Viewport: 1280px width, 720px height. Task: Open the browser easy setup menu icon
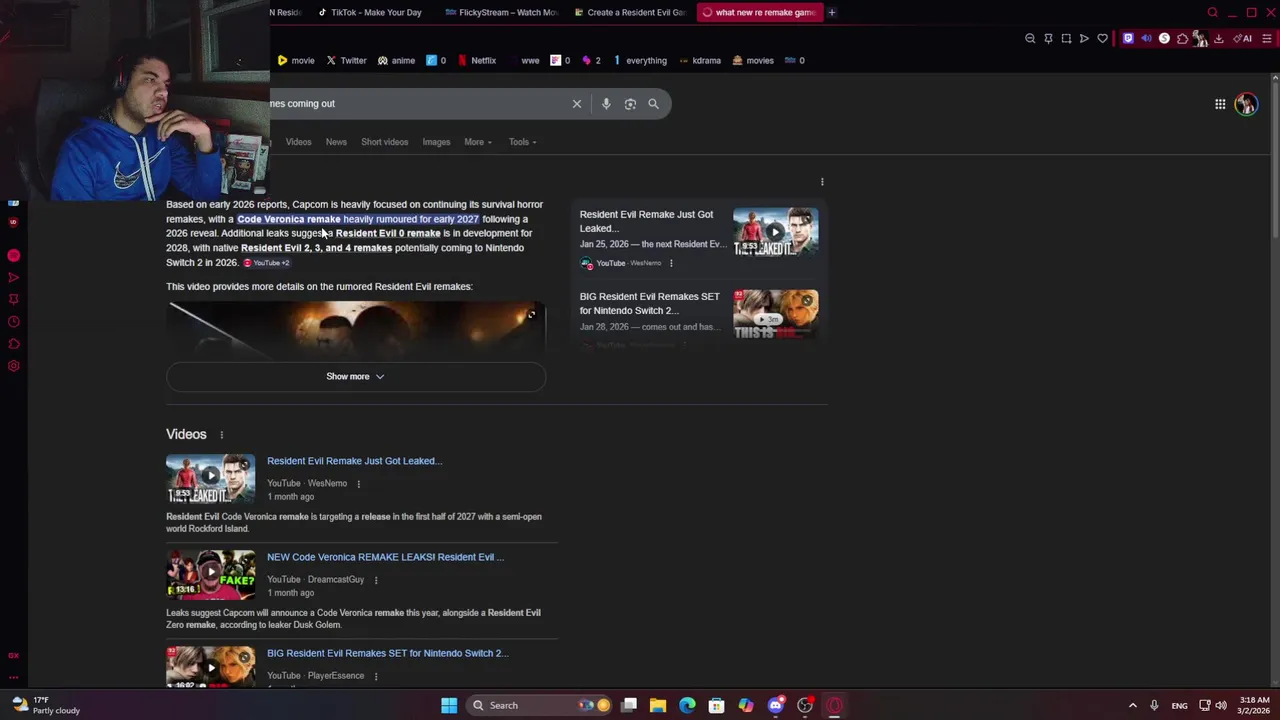click(1266, 39)
